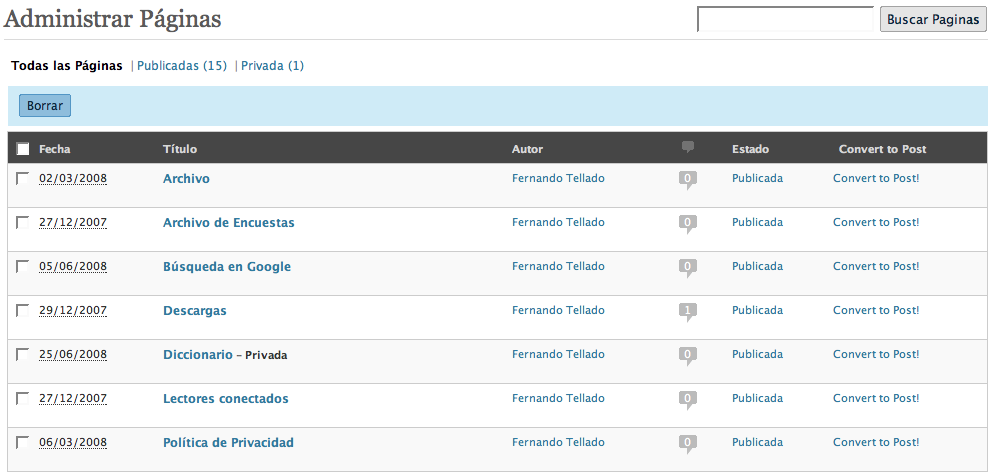
Task: Click comment bubble for Diccionario row
Action: coord(687,355)
